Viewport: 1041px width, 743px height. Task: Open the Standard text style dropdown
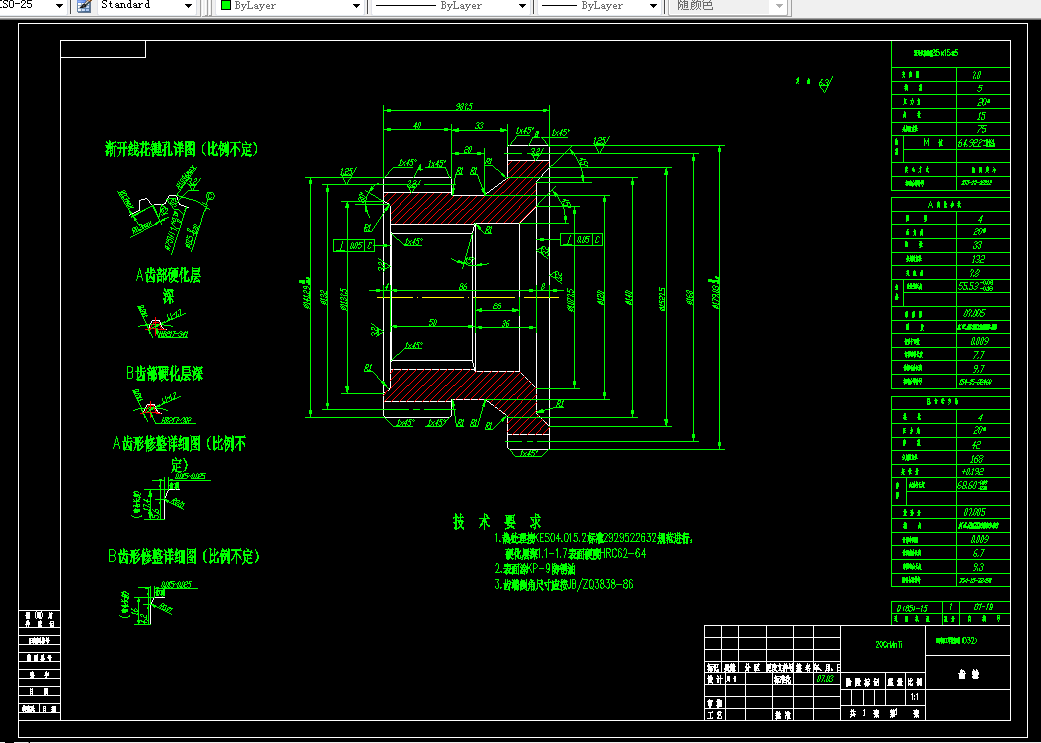(187, 5)
